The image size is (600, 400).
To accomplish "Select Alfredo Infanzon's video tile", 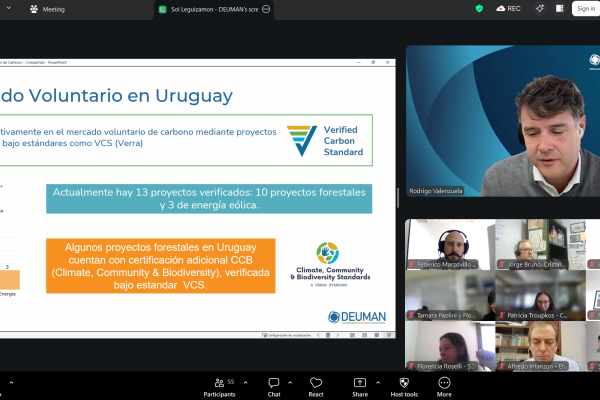I will click(x=540, y=346).
